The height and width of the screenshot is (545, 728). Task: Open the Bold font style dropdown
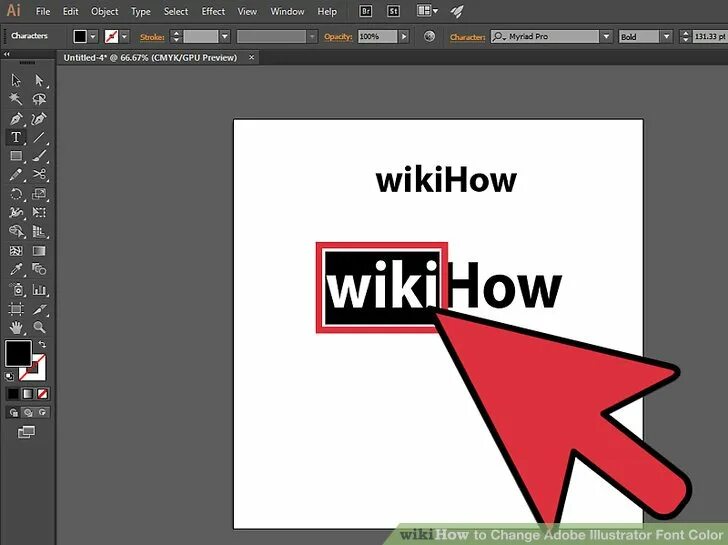[x=667, y=36]
